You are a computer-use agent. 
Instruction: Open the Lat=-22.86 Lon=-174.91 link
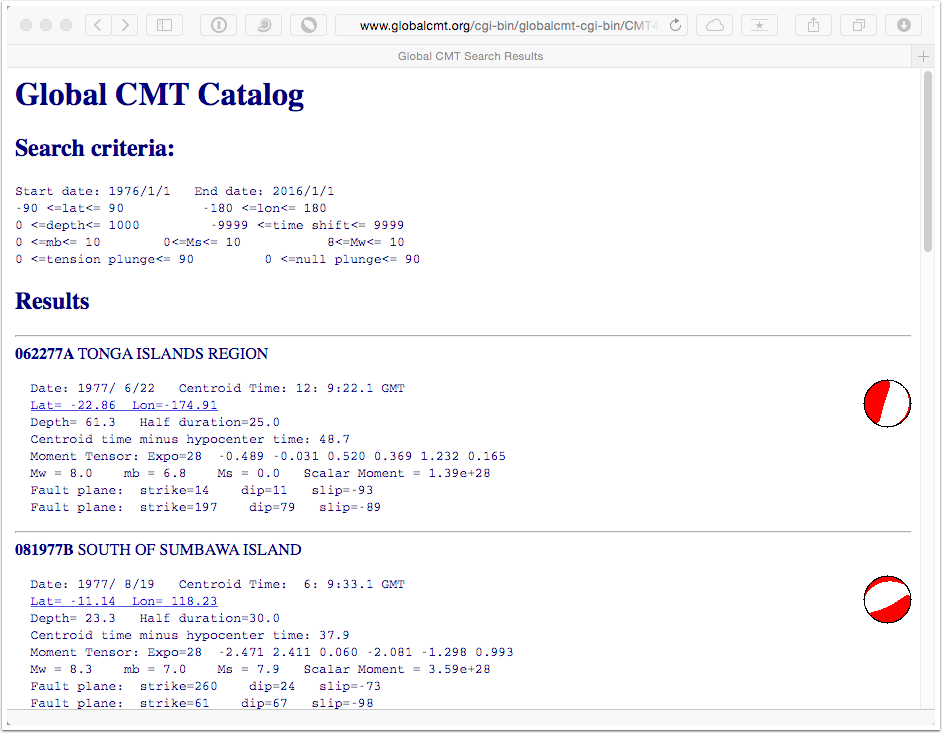[124, 405]
